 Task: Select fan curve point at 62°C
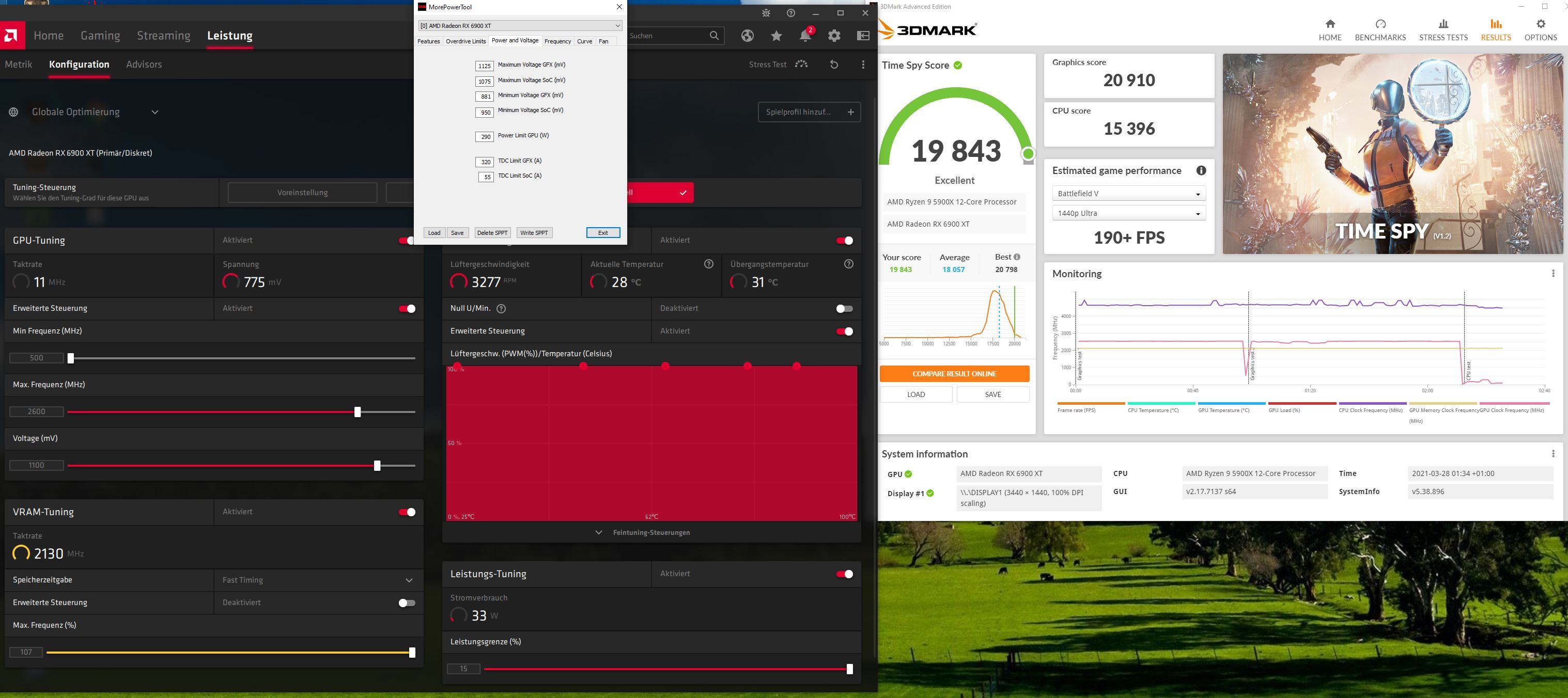(x=665, y=366)
